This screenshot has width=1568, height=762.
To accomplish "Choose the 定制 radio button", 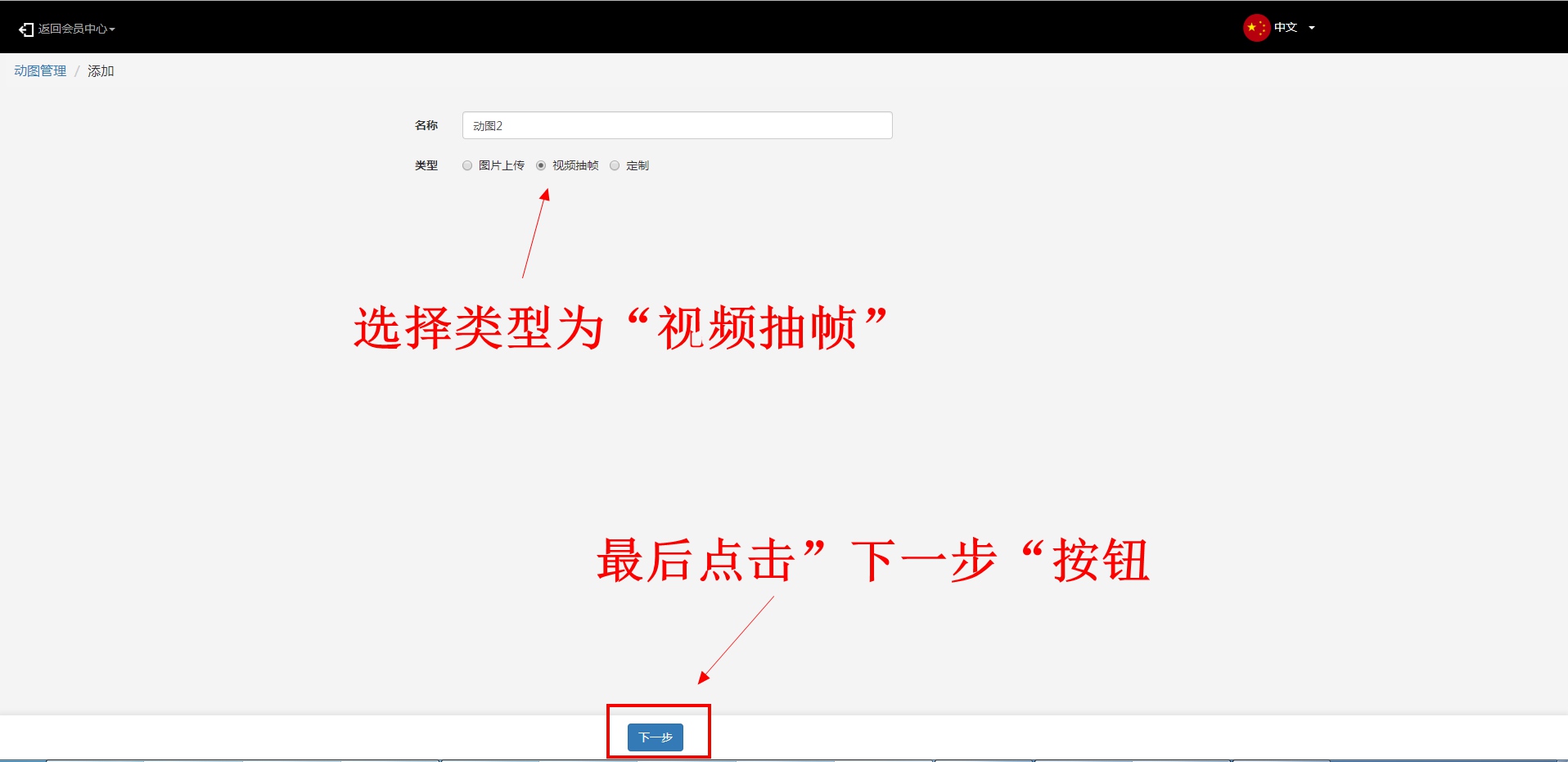I will (615, 165).
